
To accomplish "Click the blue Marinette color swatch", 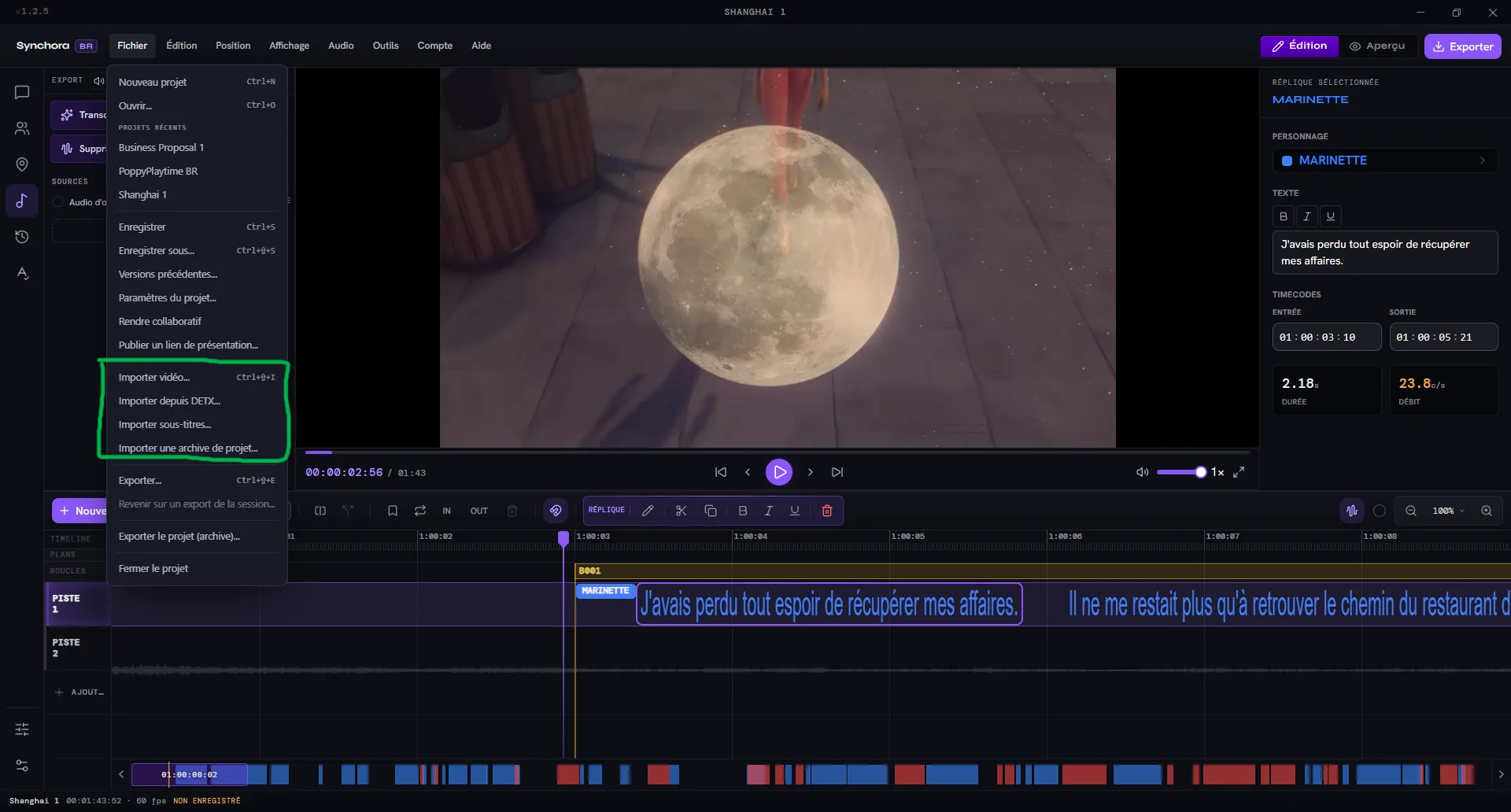I will [1287, 161].
